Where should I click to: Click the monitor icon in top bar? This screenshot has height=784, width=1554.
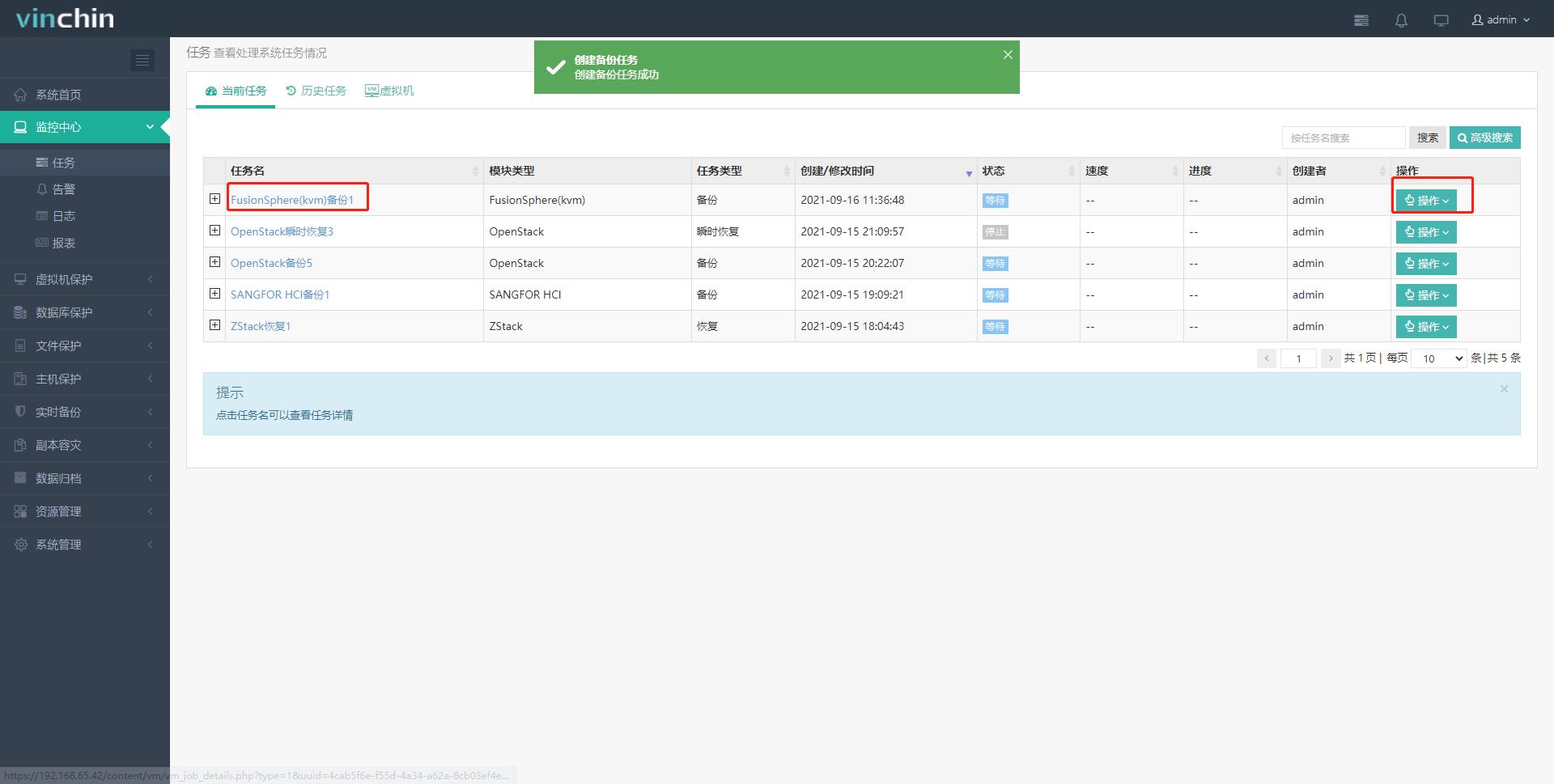1441,20
